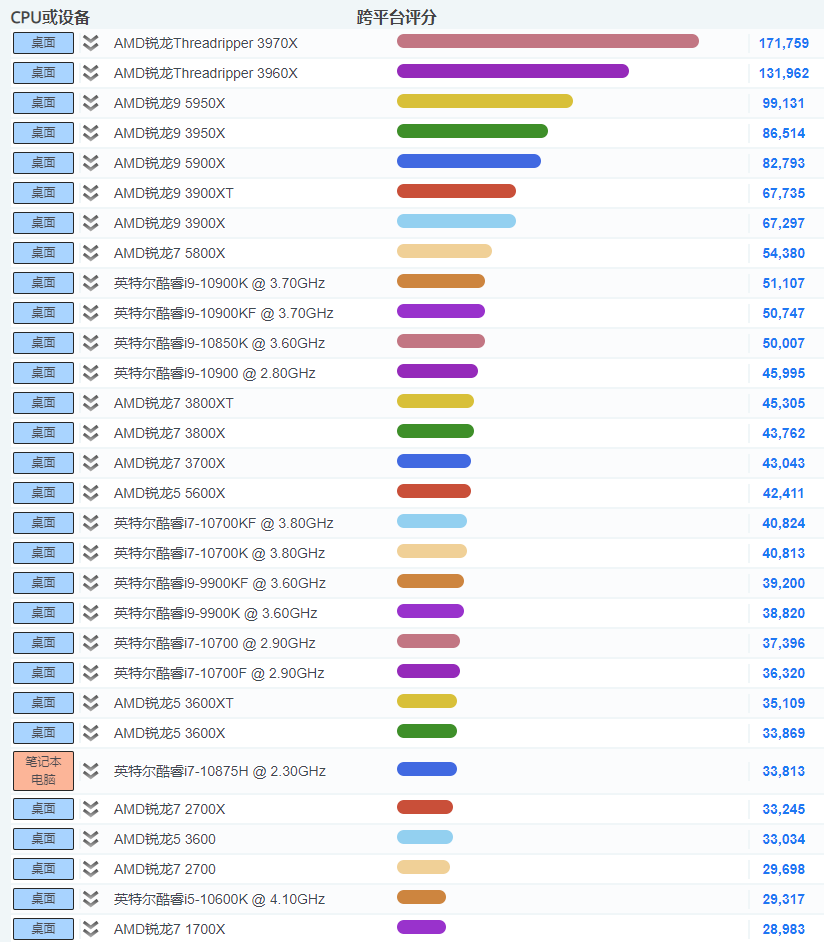
Task: Click the blue AMD锐龙9 5900X score bar
Action: click(x=469, y=161)
